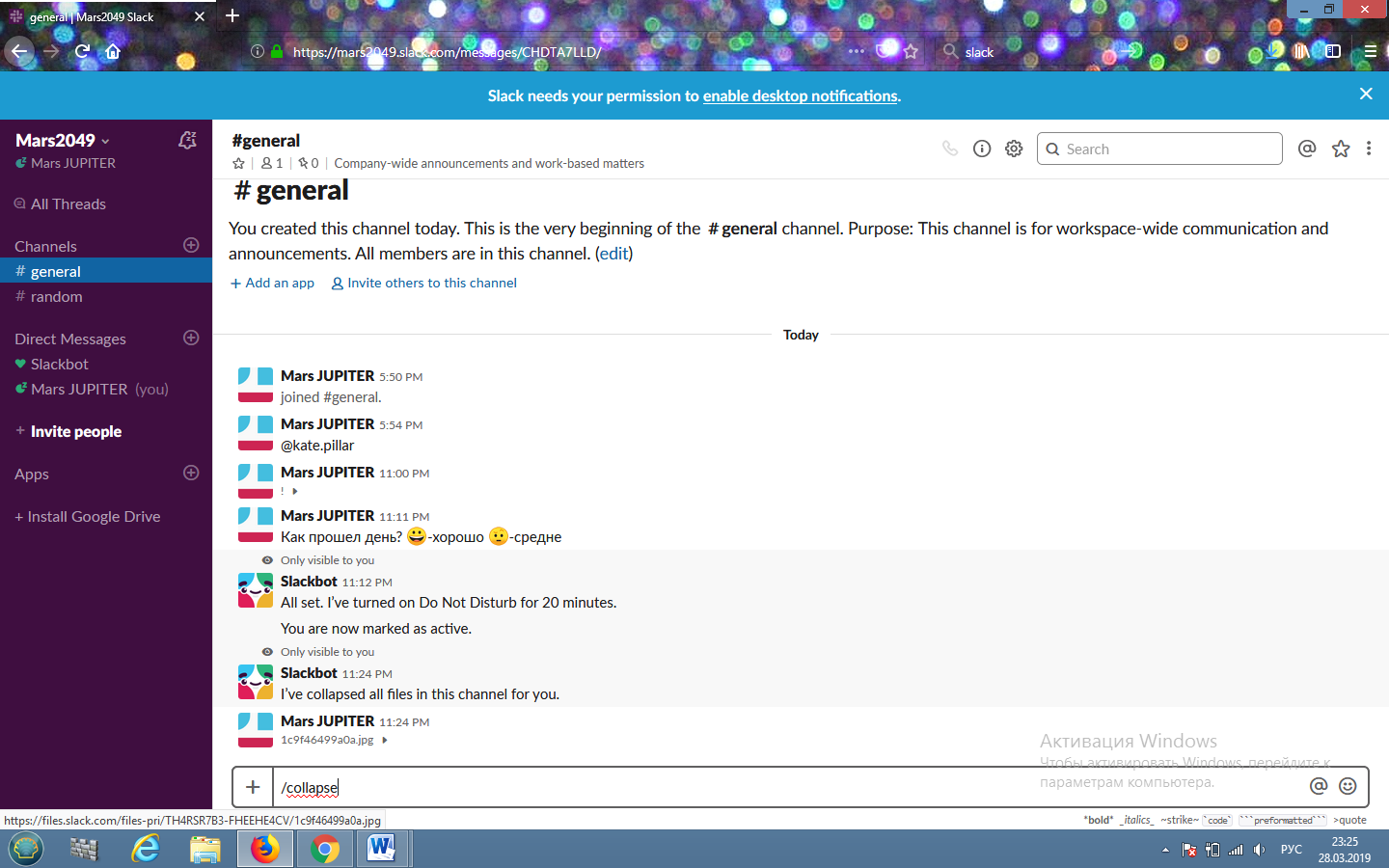Open Firefox page actions menu
The width and height of the screenshot is (1389, 868).
click(857, 51)
